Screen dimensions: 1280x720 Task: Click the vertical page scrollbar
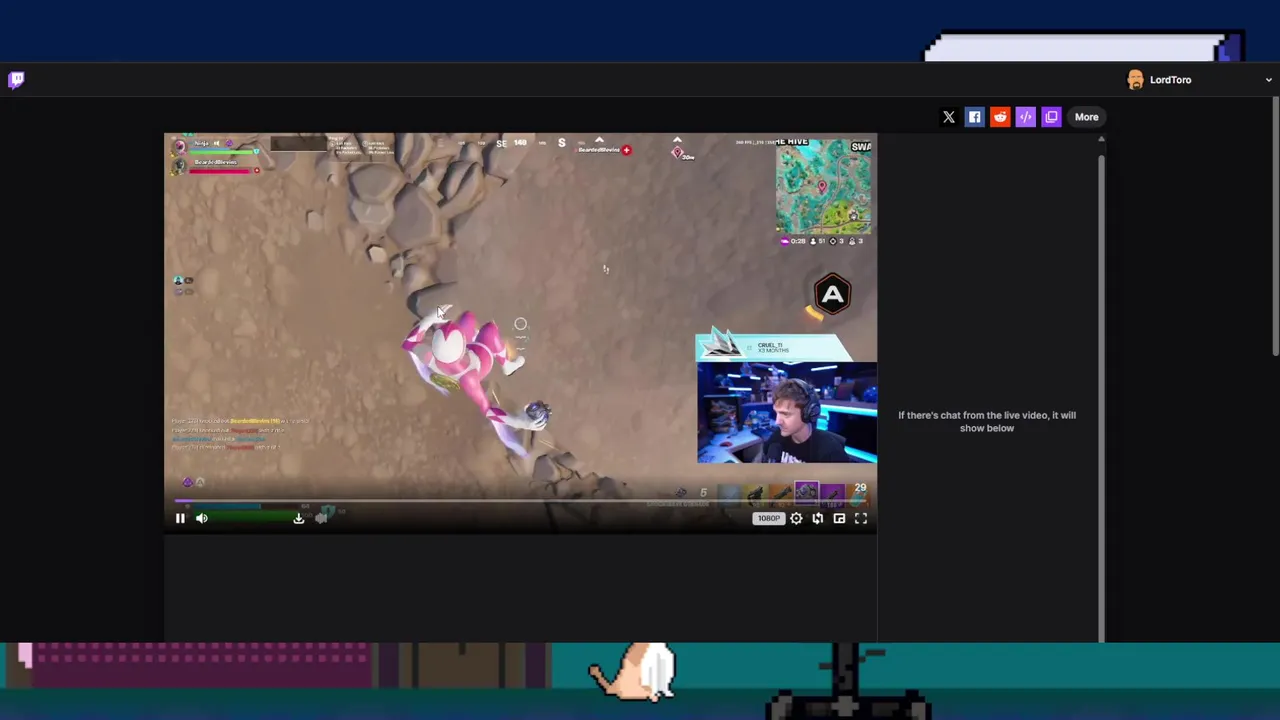[x=1276, y=226]
